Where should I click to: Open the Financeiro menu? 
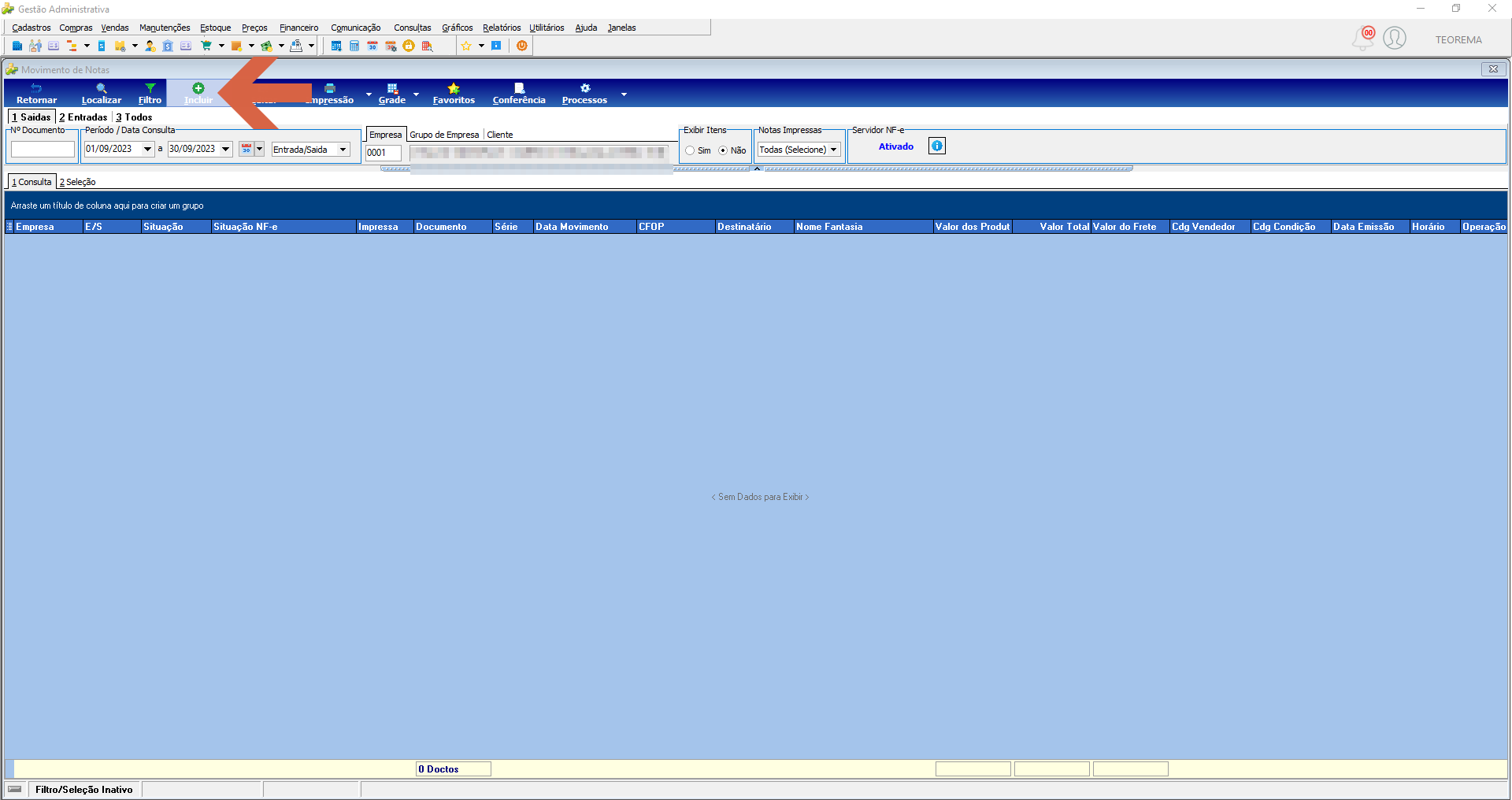(299, 28)
